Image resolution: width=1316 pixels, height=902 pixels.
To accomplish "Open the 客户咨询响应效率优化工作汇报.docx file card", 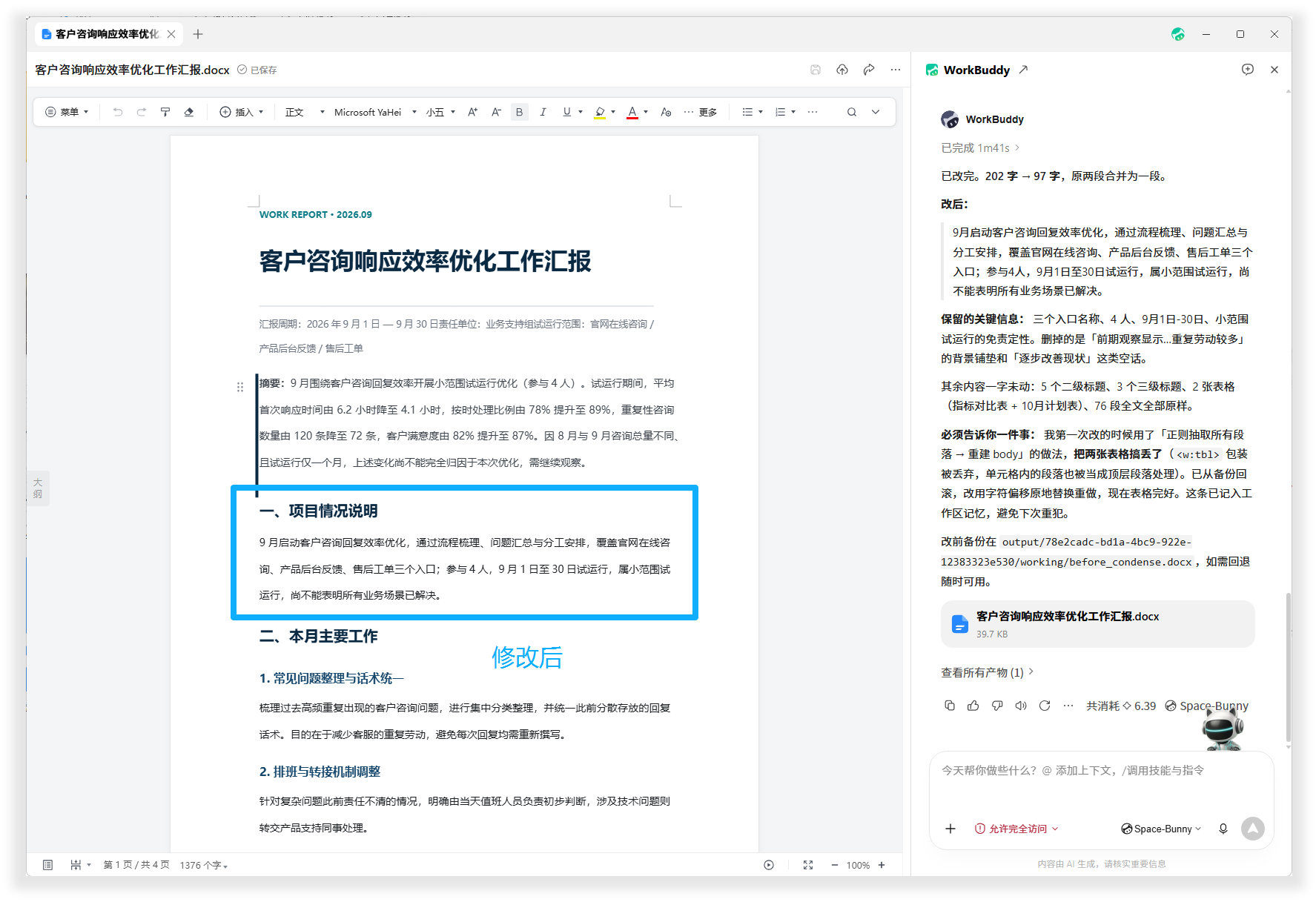I will pos(1097,624).
